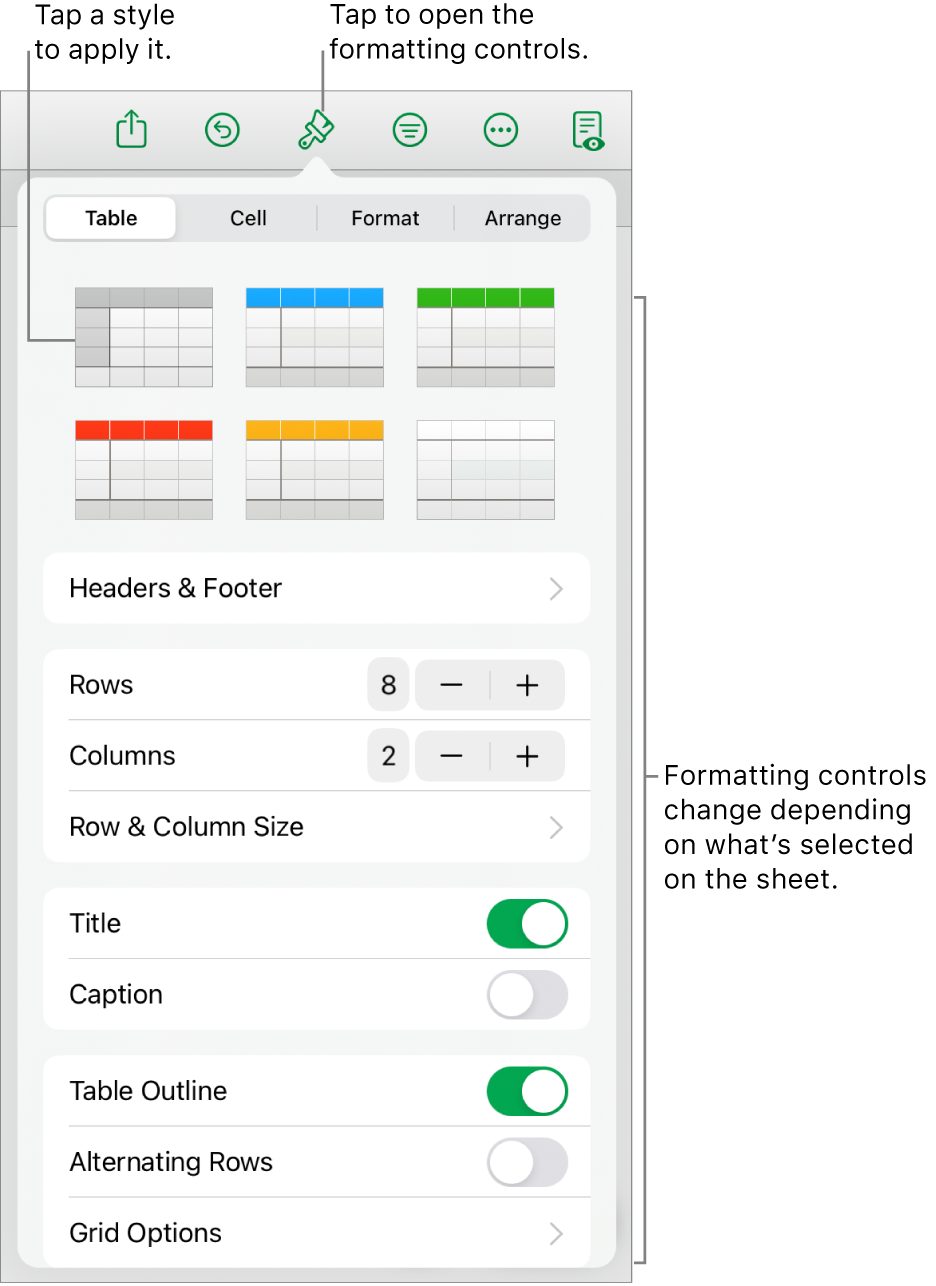
Task: Tap the Undo icon
Action: point(222,130)
